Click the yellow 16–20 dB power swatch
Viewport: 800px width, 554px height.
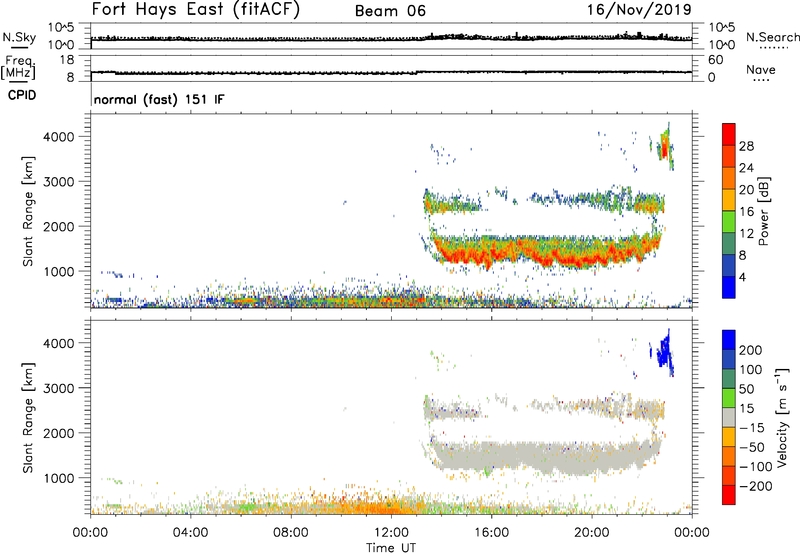point(729,199)
